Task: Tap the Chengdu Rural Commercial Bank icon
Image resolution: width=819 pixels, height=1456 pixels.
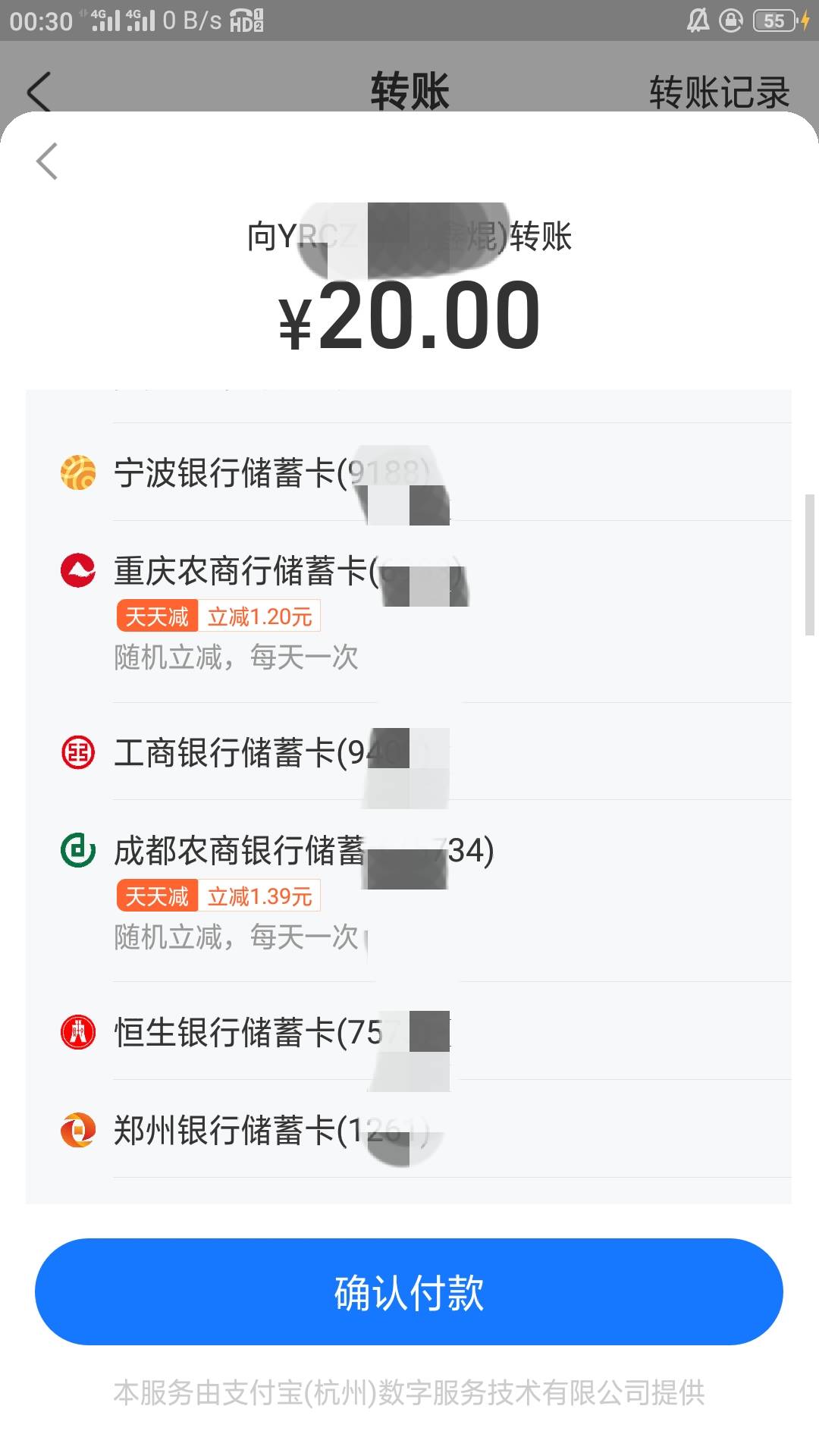Action: (x=78, y=850)
